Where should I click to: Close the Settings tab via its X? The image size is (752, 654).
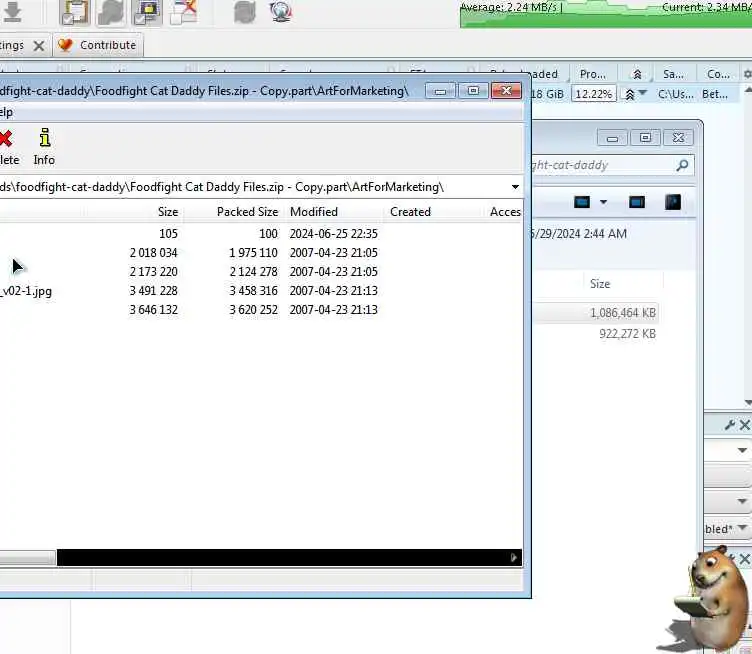(x=39, y=46)
